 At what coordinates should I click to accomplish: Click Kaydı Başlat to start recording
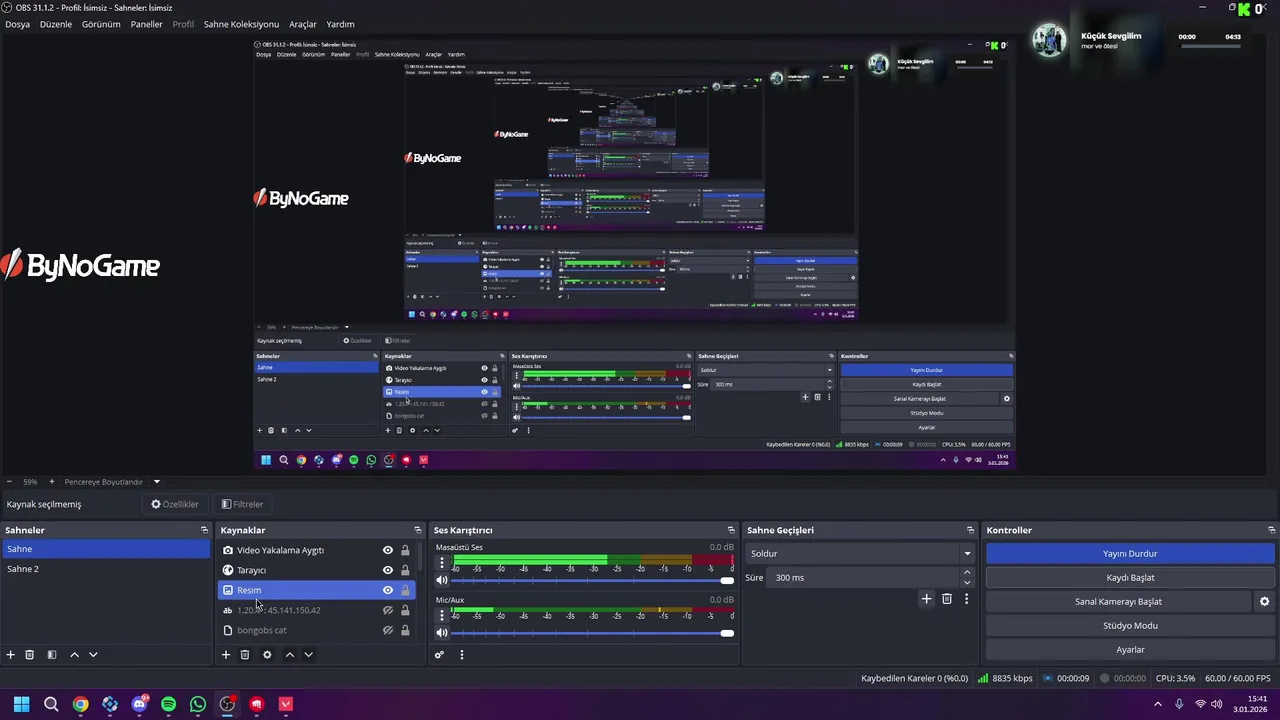point(1130,578)
